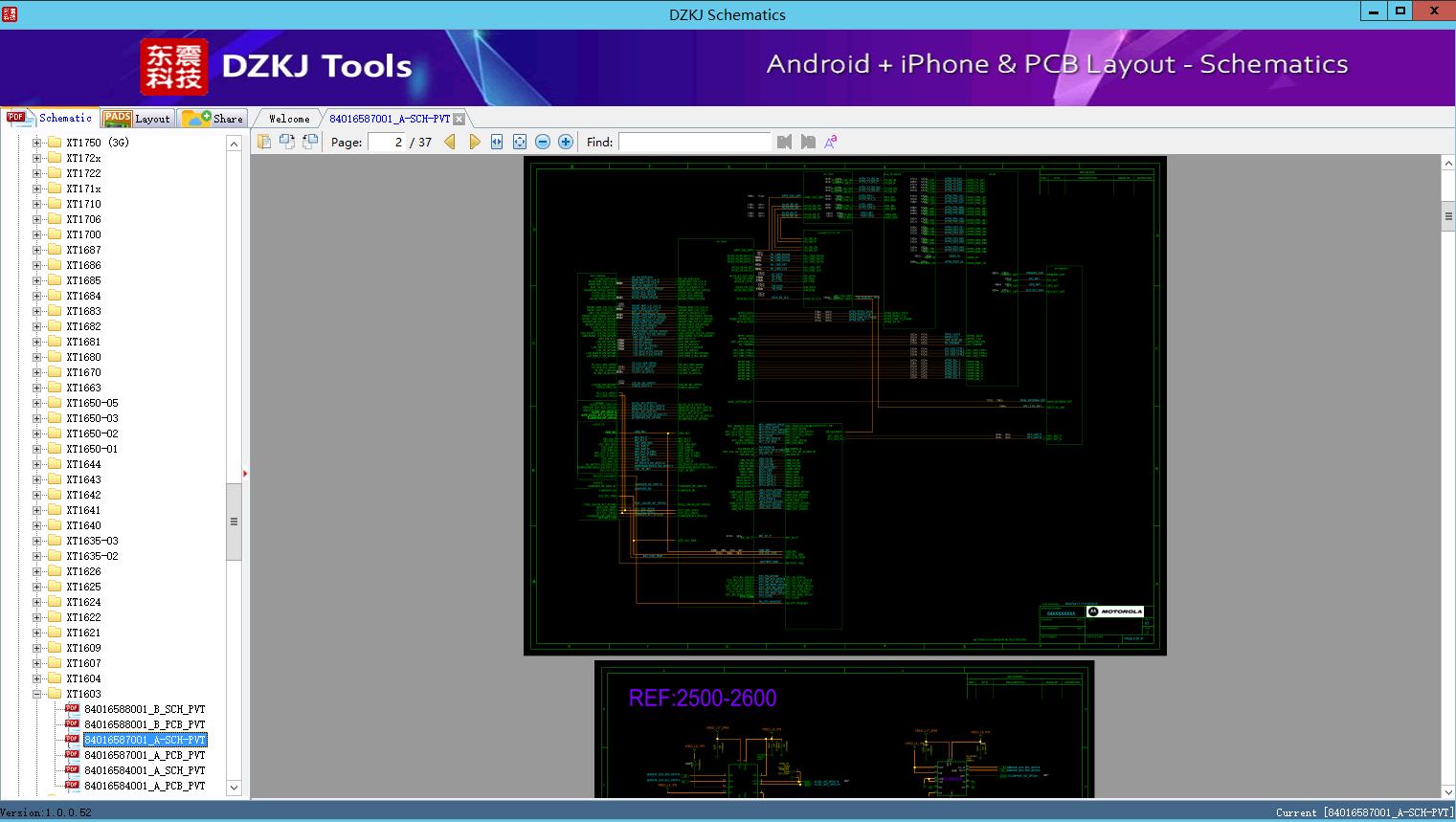Zoom in with the plus icon
Viewport: 1456px width, 822px height.
point(566,142)
